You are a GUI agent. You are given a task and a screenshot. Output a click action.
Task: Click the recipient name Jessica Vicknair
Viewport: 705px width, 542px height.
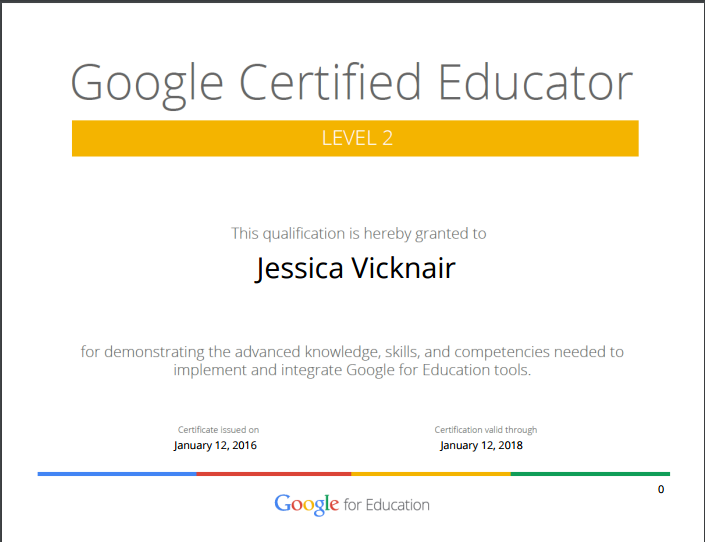point(355,269)
